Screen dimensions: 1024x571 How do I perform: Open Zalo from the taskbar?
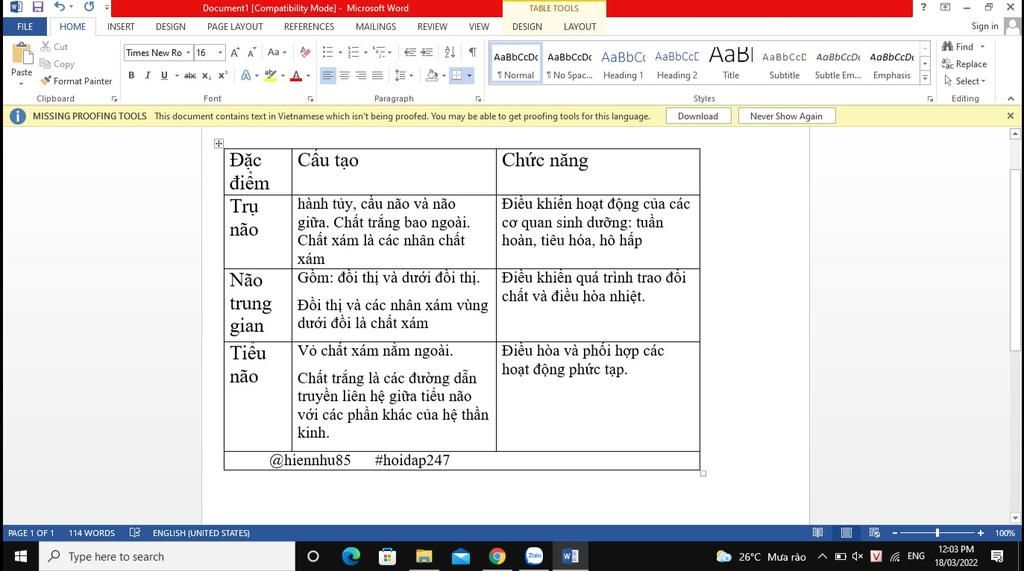click(534, 556)
